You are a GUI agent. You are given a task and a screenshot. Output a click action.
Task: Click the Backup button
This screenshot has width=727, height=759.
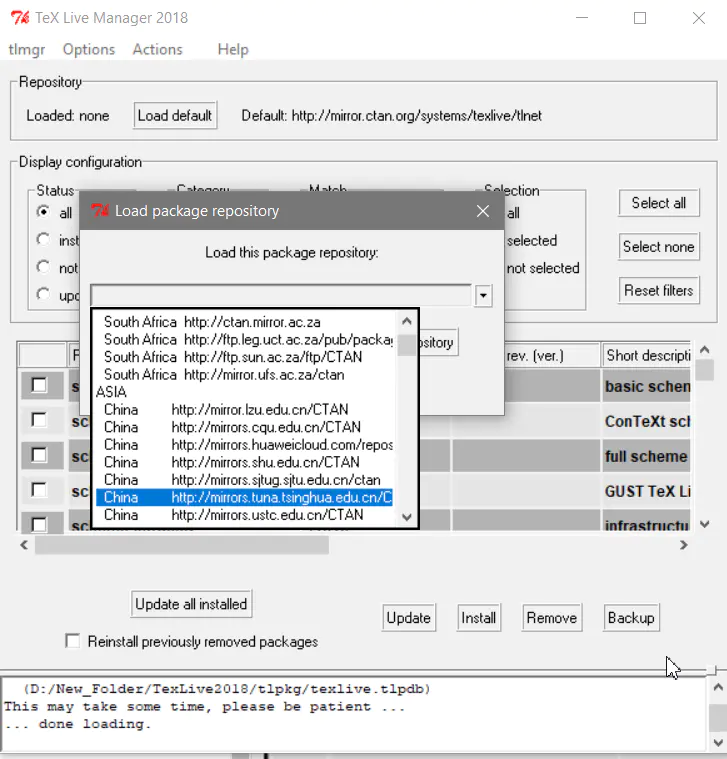(631, 618)
